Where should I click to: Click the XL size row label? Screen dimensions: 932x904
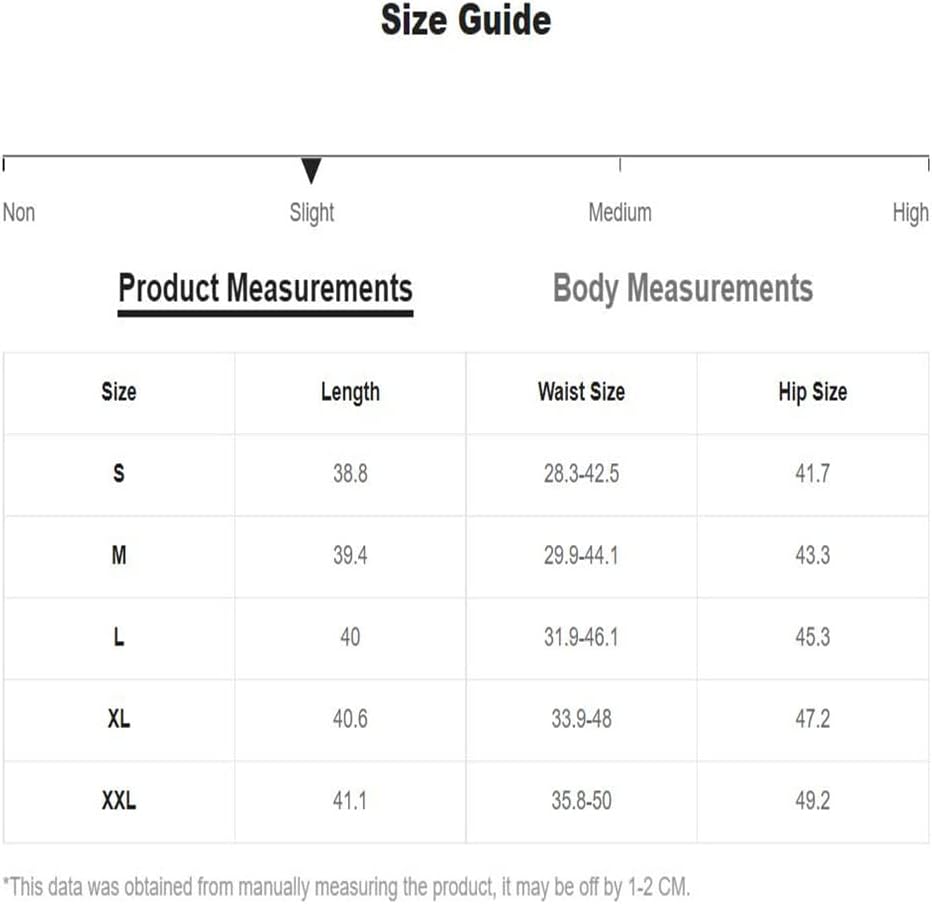pyautogui.click(x=119, y=719)
